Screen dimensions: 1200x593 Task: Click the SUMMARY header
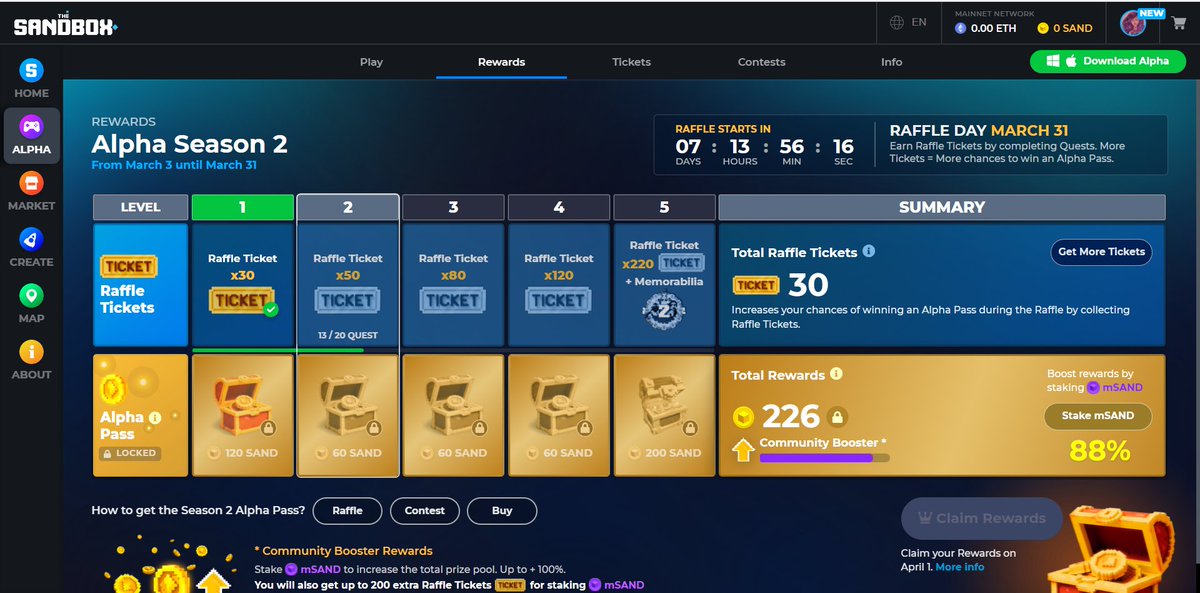[x=941, y=207]
